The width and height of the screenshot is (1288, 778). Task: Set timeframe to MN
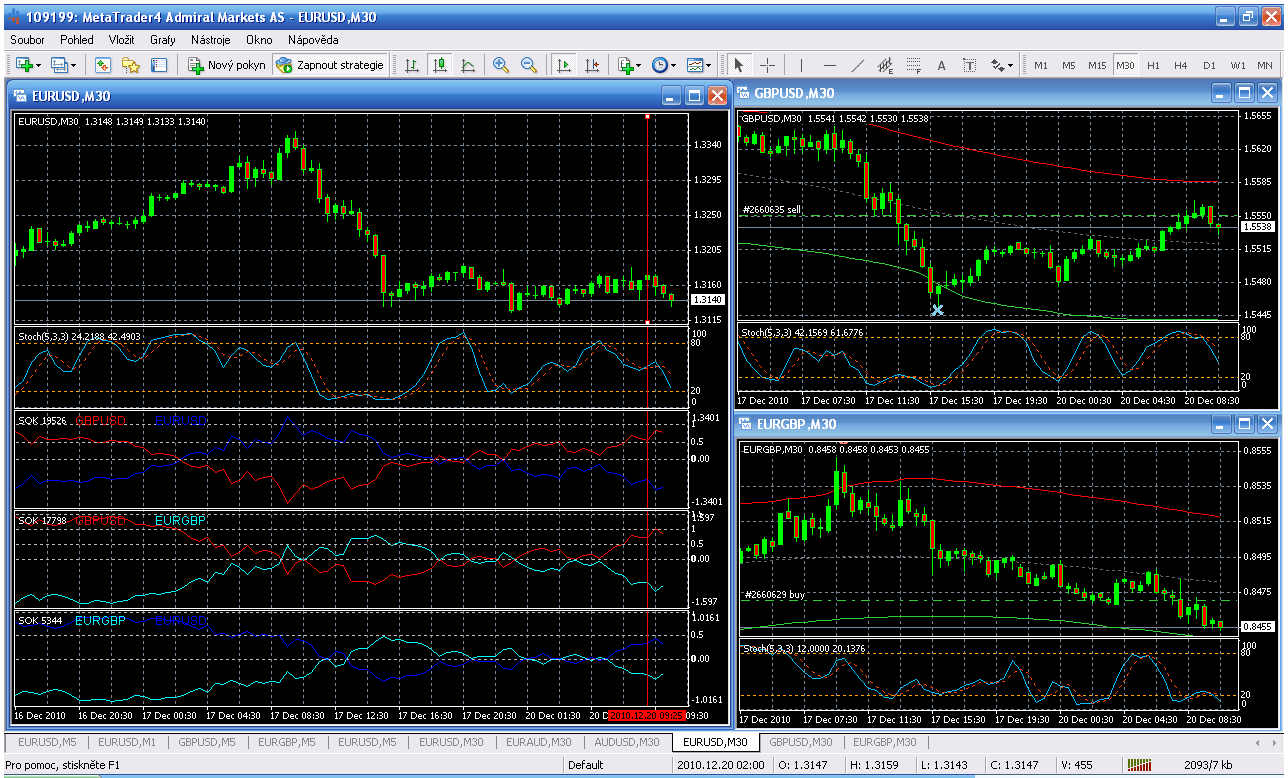click(x=1265, y=65)
